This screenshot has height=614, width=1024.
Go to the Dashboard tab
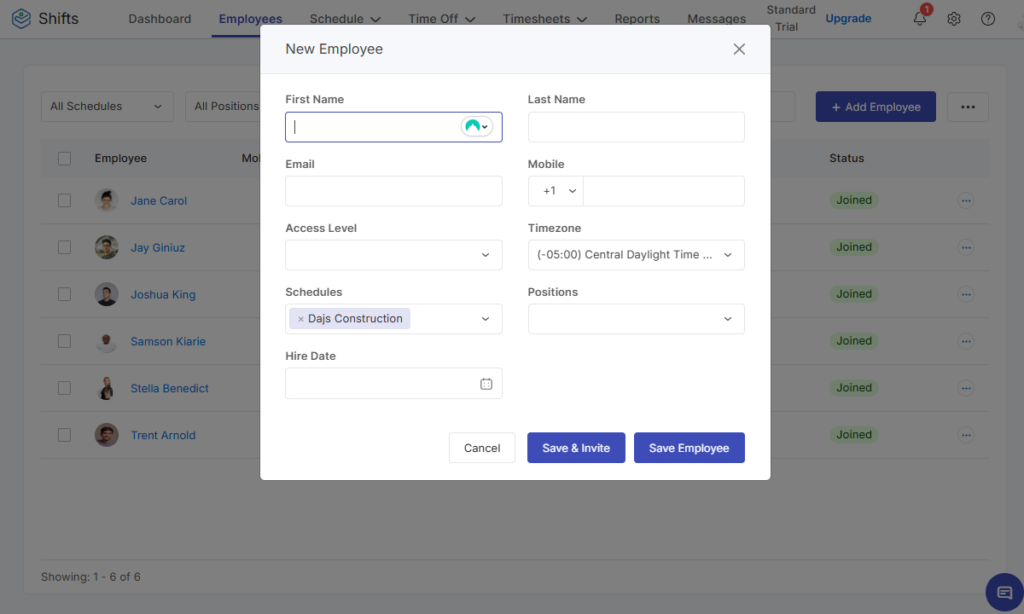(159, 19)
